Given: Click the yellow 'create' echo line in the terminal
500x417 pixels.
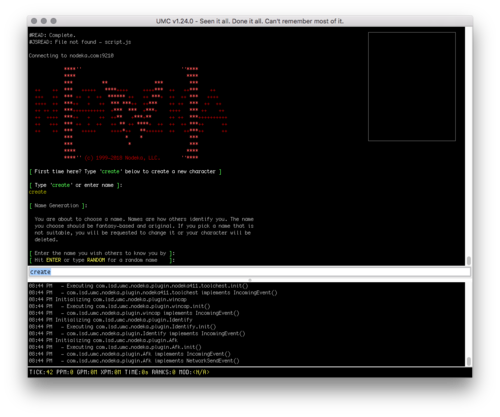Looking at the screenshot, I should [x=38, y=192].
